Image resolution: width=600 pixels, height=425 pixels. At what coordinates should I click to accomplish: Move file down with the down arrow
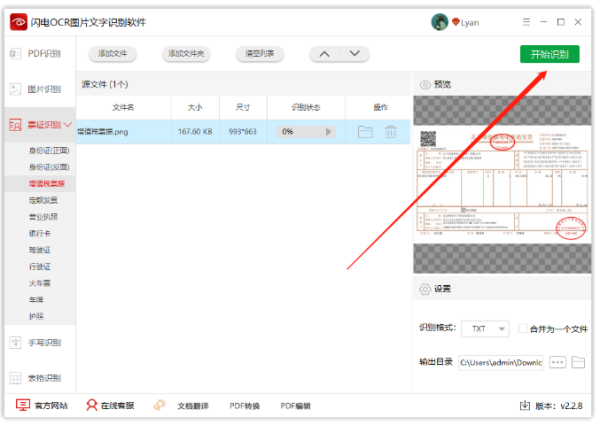(x=353, y=54)
